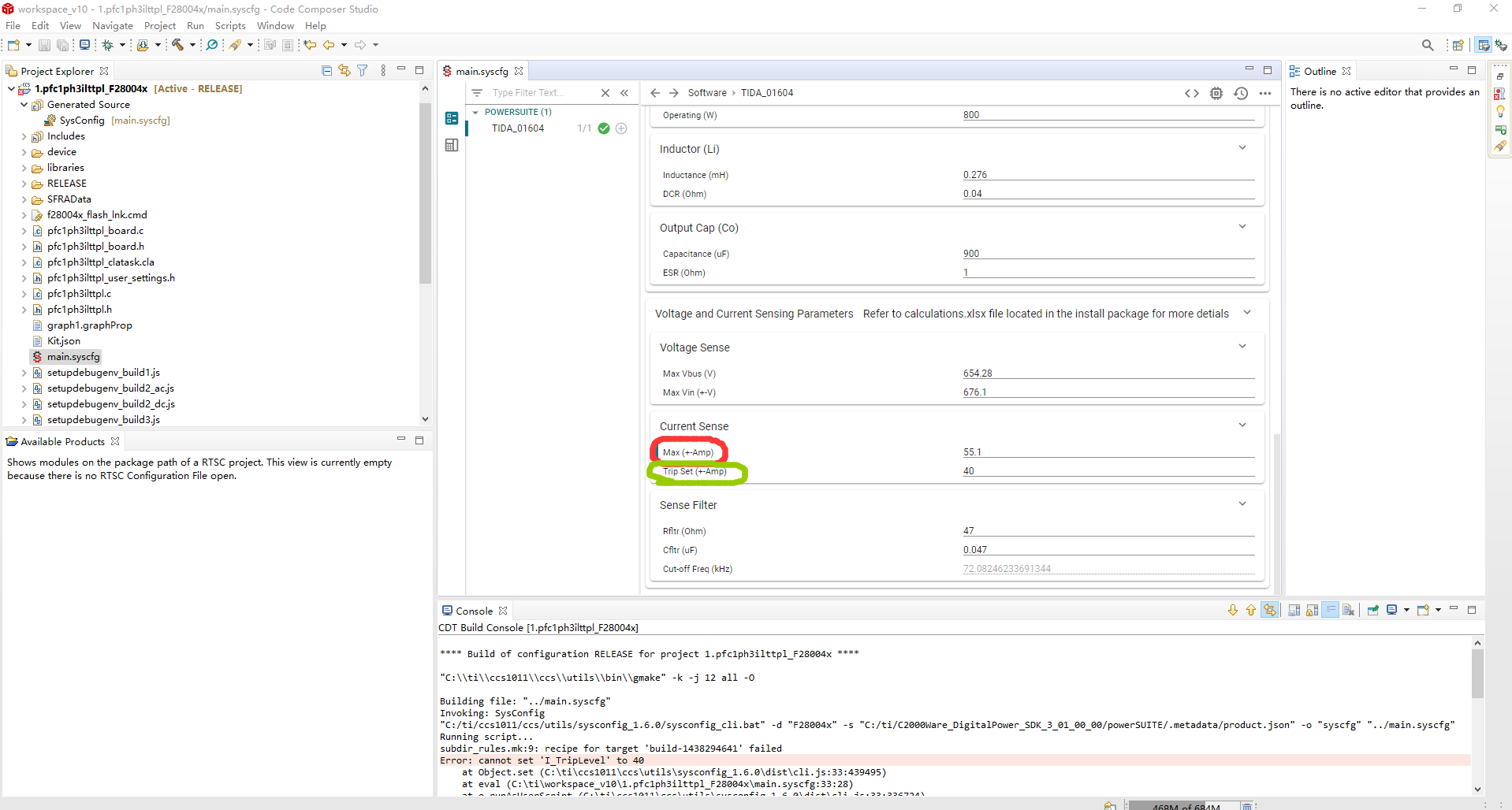
Task: Click the Save All toolbar icon
Action: (62, 45)
